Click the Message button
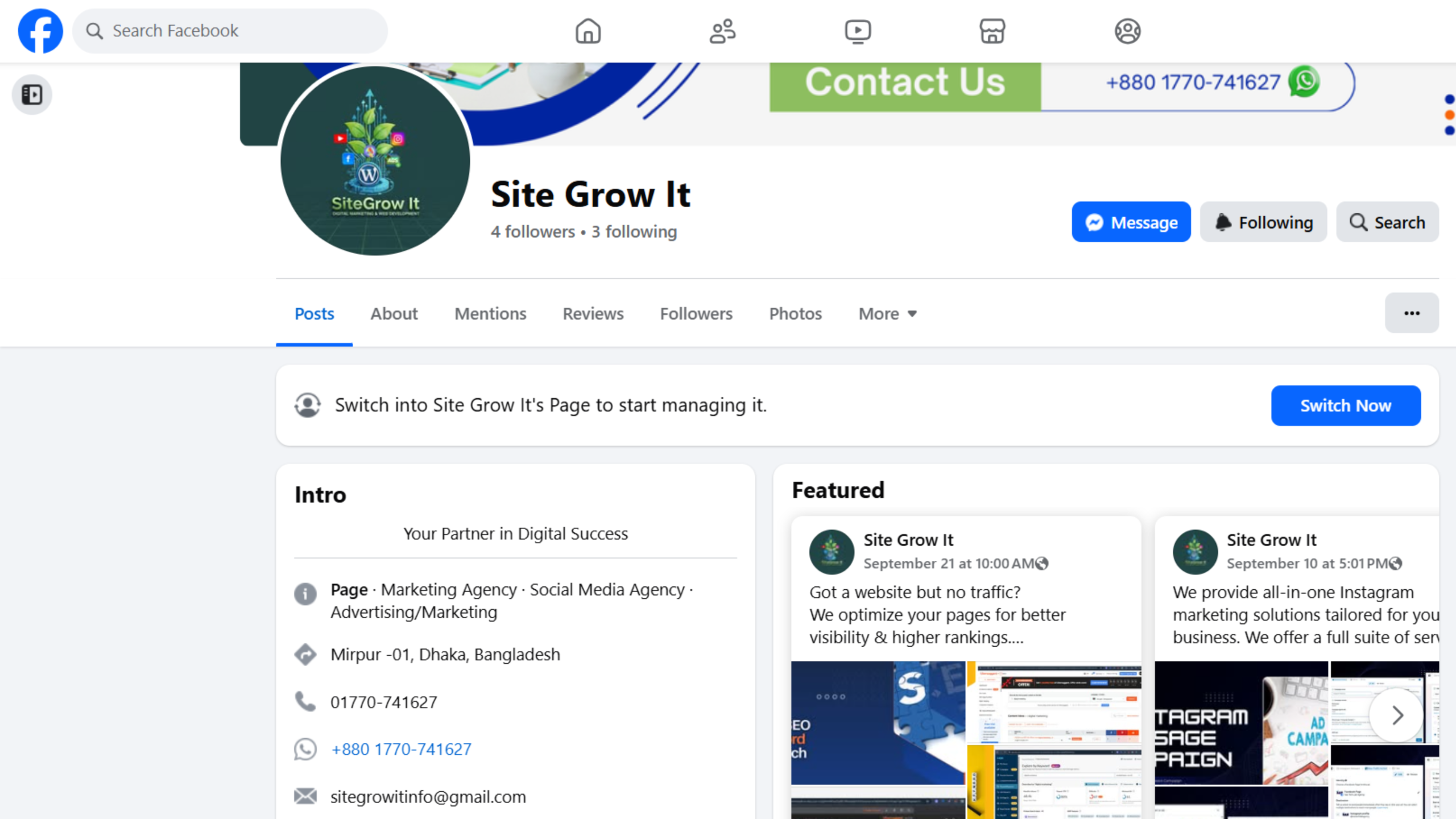 pyautogui.click(x=1131, y=222)
